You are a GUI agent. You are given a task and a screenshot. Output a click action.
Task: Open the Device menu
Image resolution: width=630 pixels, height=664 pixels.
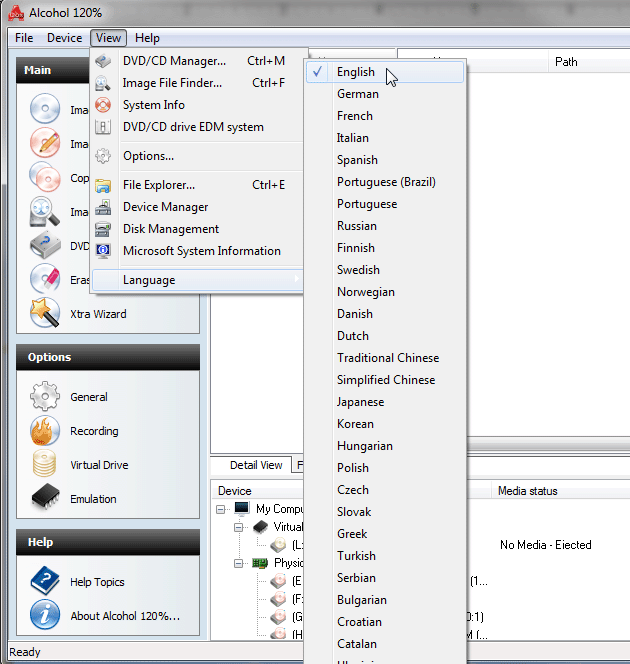(x=64, y=38)
